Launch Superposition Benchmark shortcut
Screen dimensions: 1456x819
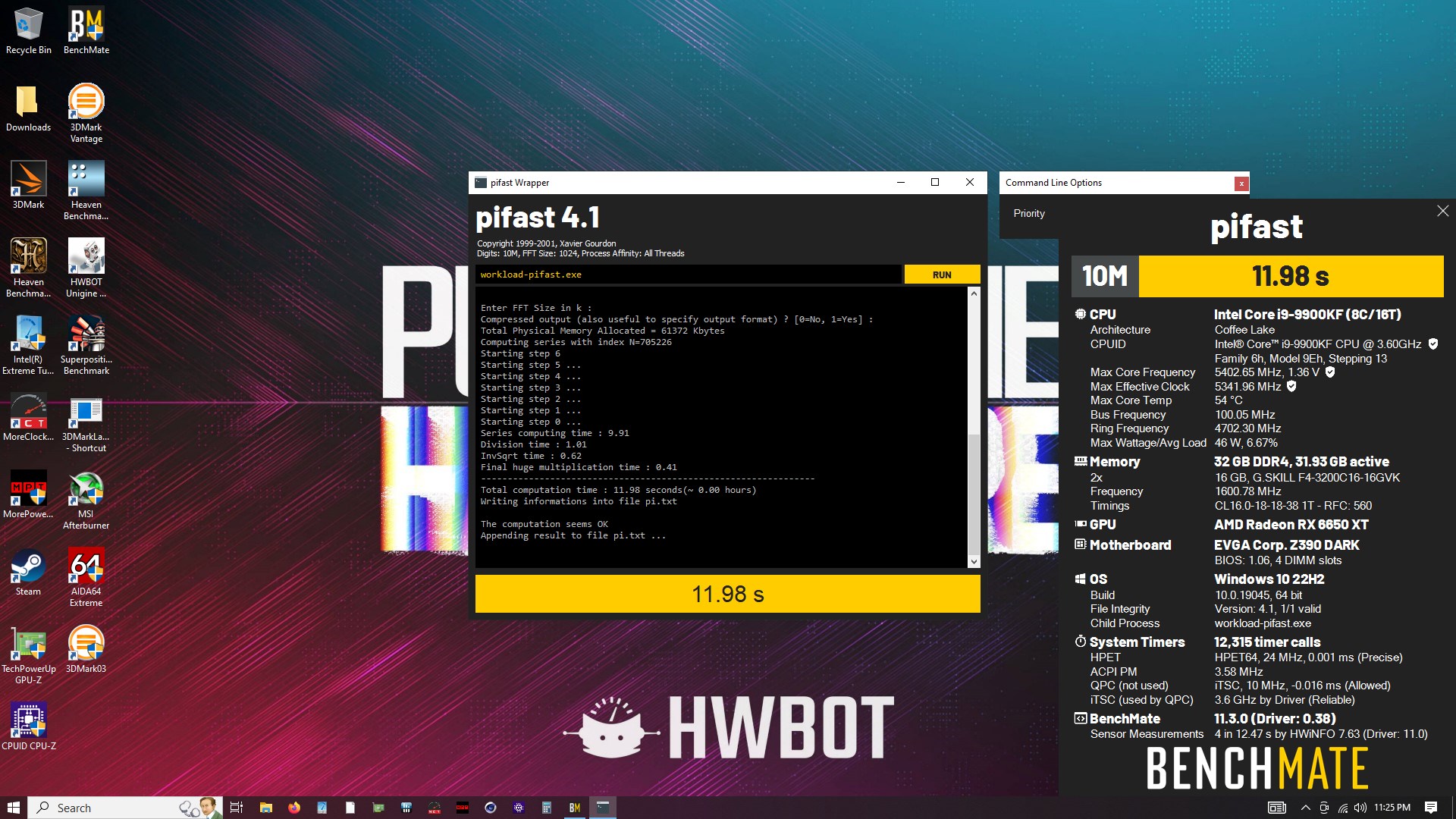pyautogui.click(x=86, y=346)
